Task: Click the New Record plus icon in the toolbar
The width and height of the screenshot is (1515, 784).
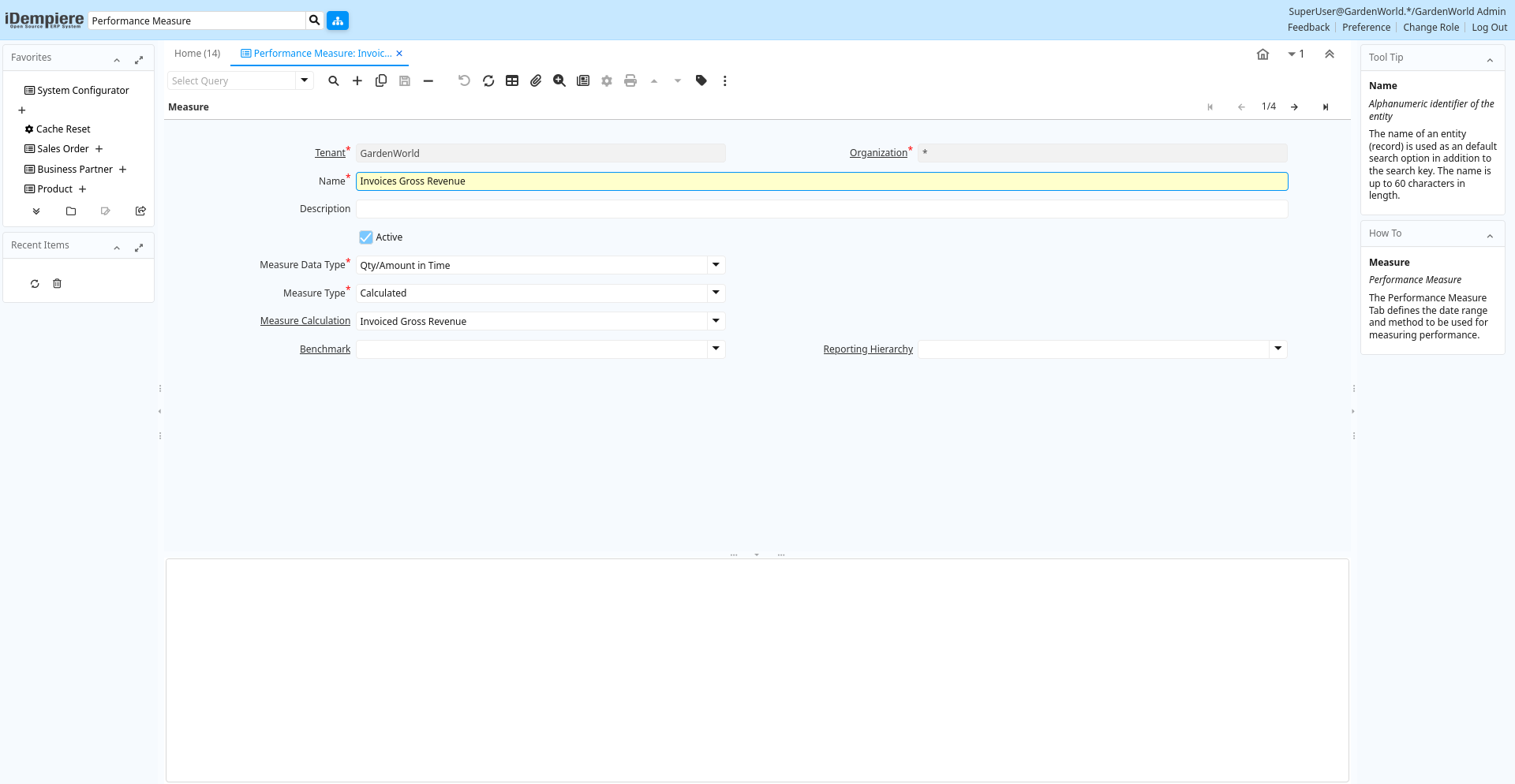Action: click(357, 80)
